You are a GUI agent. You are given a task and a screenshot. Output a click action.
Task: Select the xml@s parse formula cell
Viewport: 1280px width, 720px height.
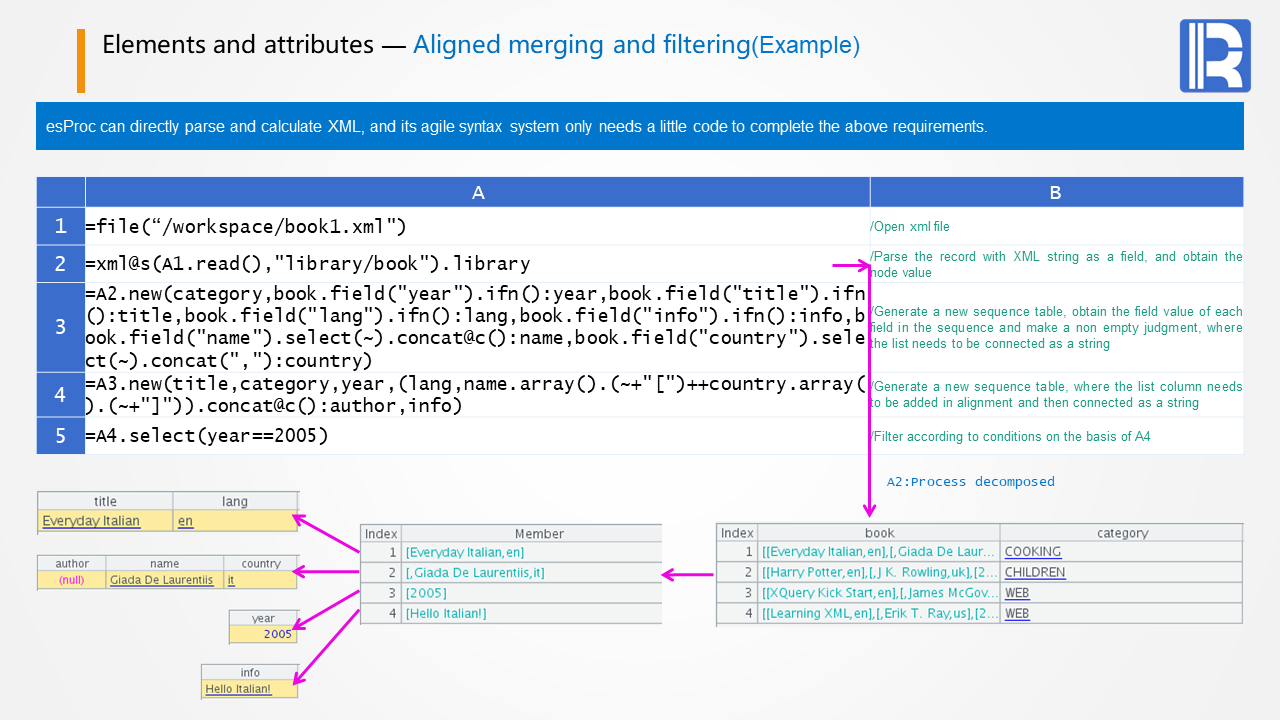[x=308, y=264]
